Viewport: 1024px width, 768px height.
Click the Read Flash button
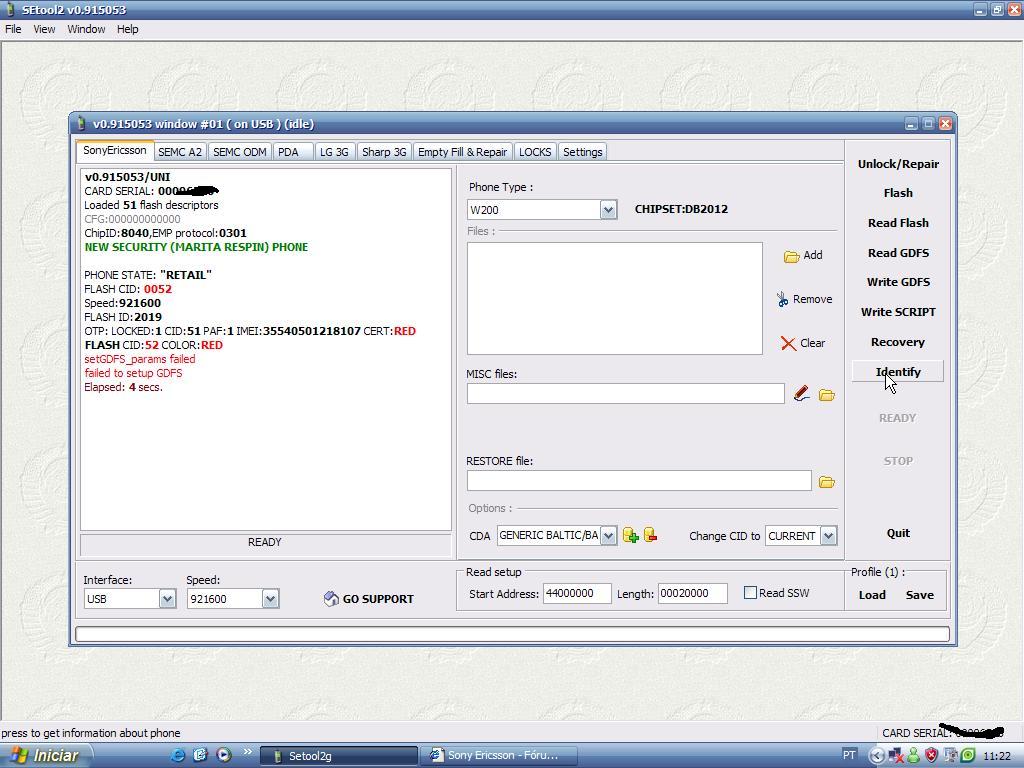(x=898, y=223)
